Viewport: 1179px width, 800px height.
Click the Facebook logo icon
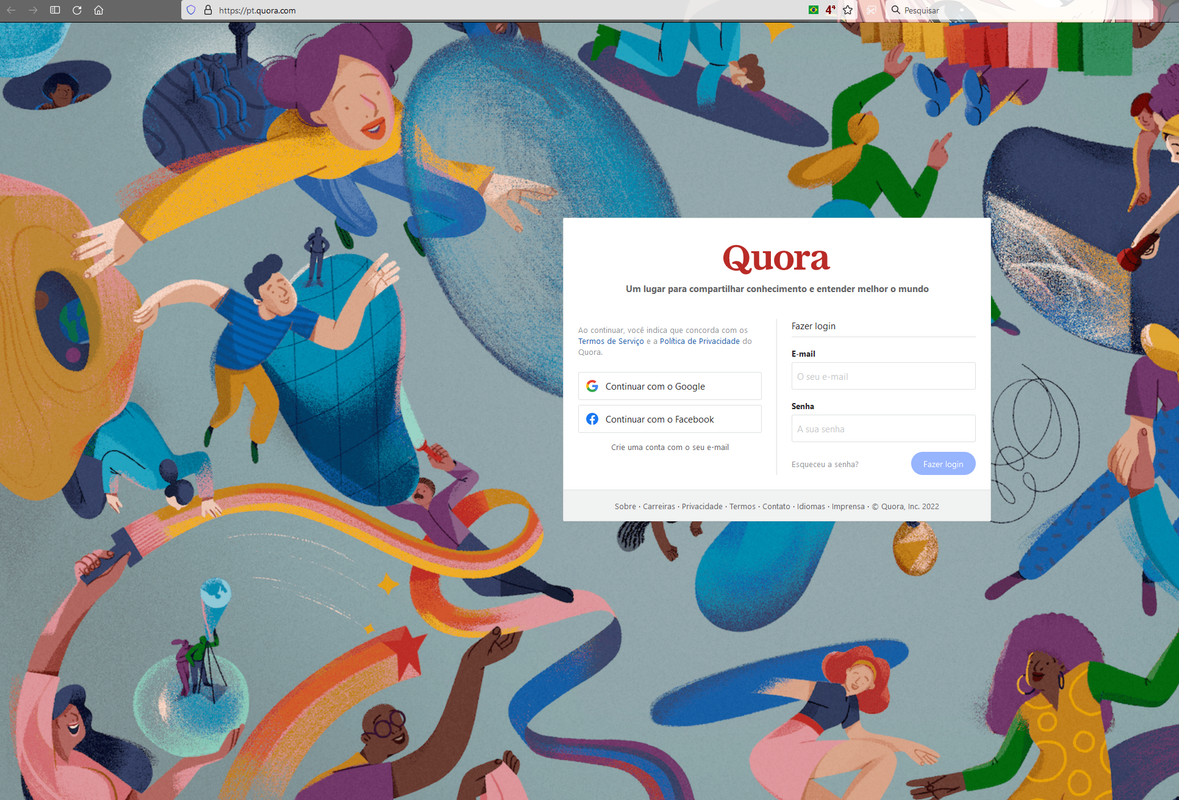pyautogui.click(x=593, y=419)
